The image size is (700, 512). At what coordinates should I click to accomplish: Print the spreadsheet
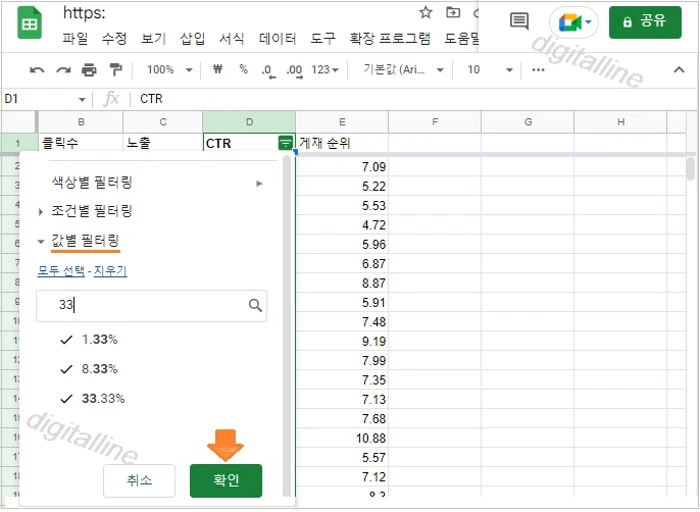(89, 70)
